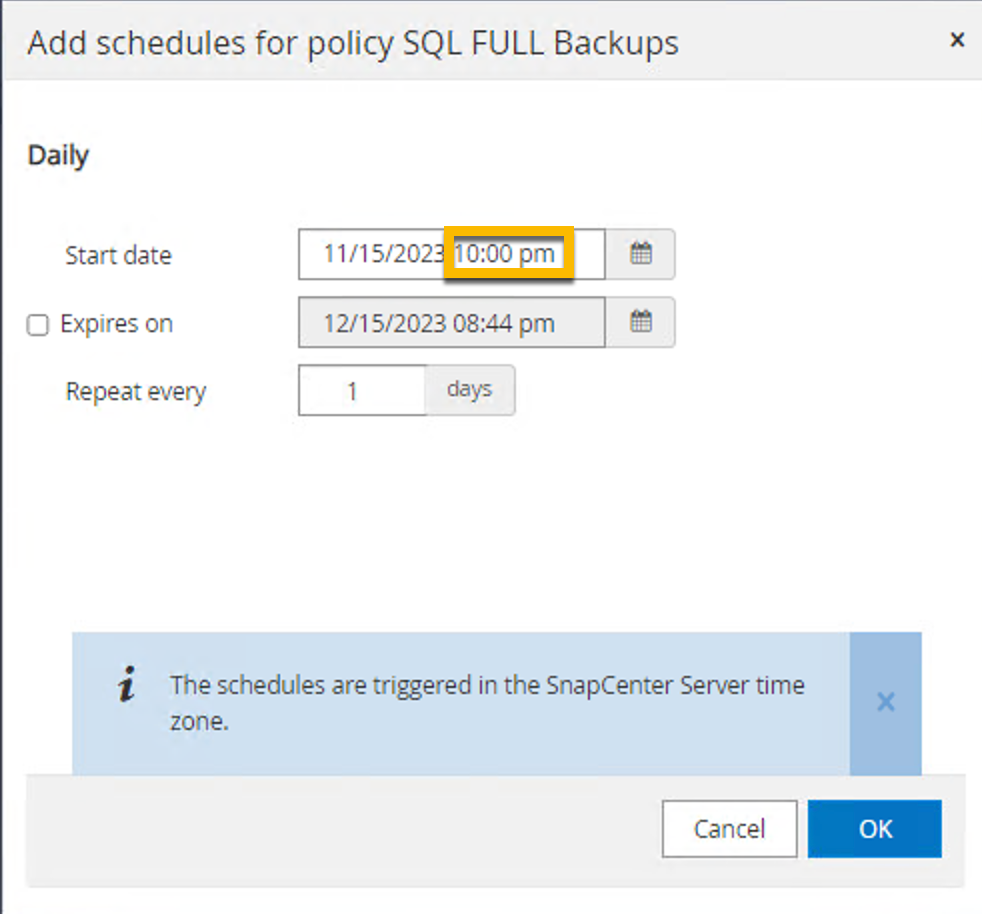This screenshot has width=982, height=914.
Task: Click the Add schedules dialog title
Action: point(353,43)
